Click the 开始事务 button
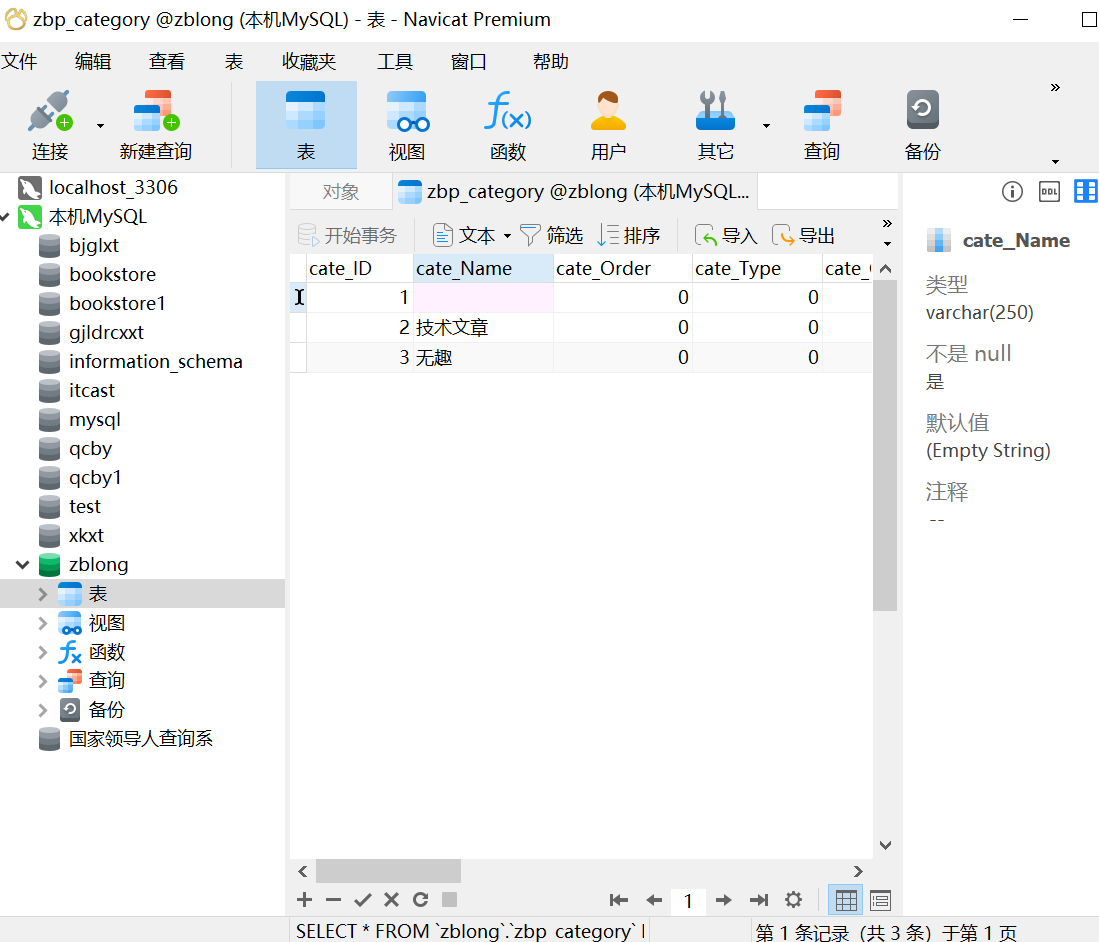Image resolution: width=1099 pixels, height=942 pixels. (348, 236)
